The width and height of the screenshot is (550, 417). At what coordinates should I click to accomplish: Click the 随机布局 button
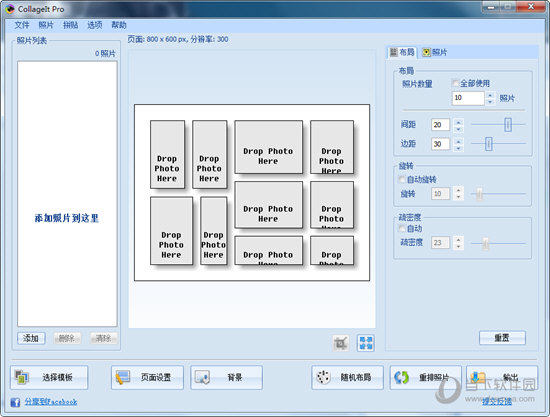[x=347, y=377]
